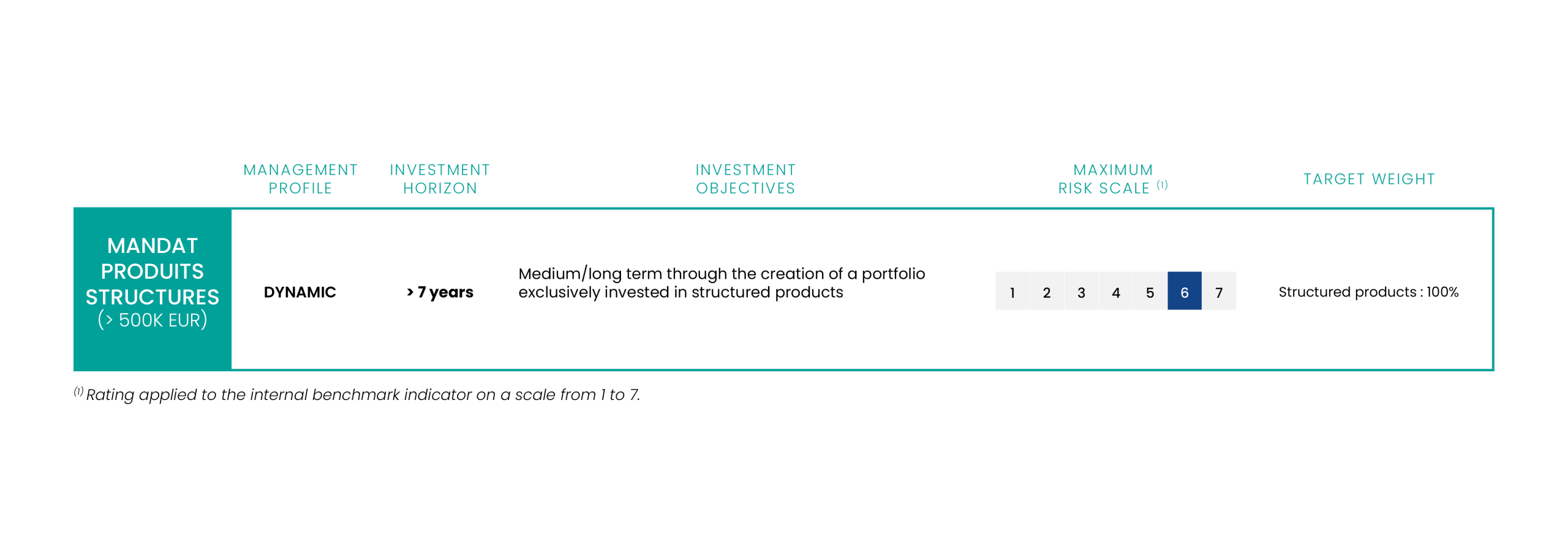This screenshot has height=536, width=1568.
Task: Click the INVESTMENT HORIZON column header
Action: [x=440, y=179]
